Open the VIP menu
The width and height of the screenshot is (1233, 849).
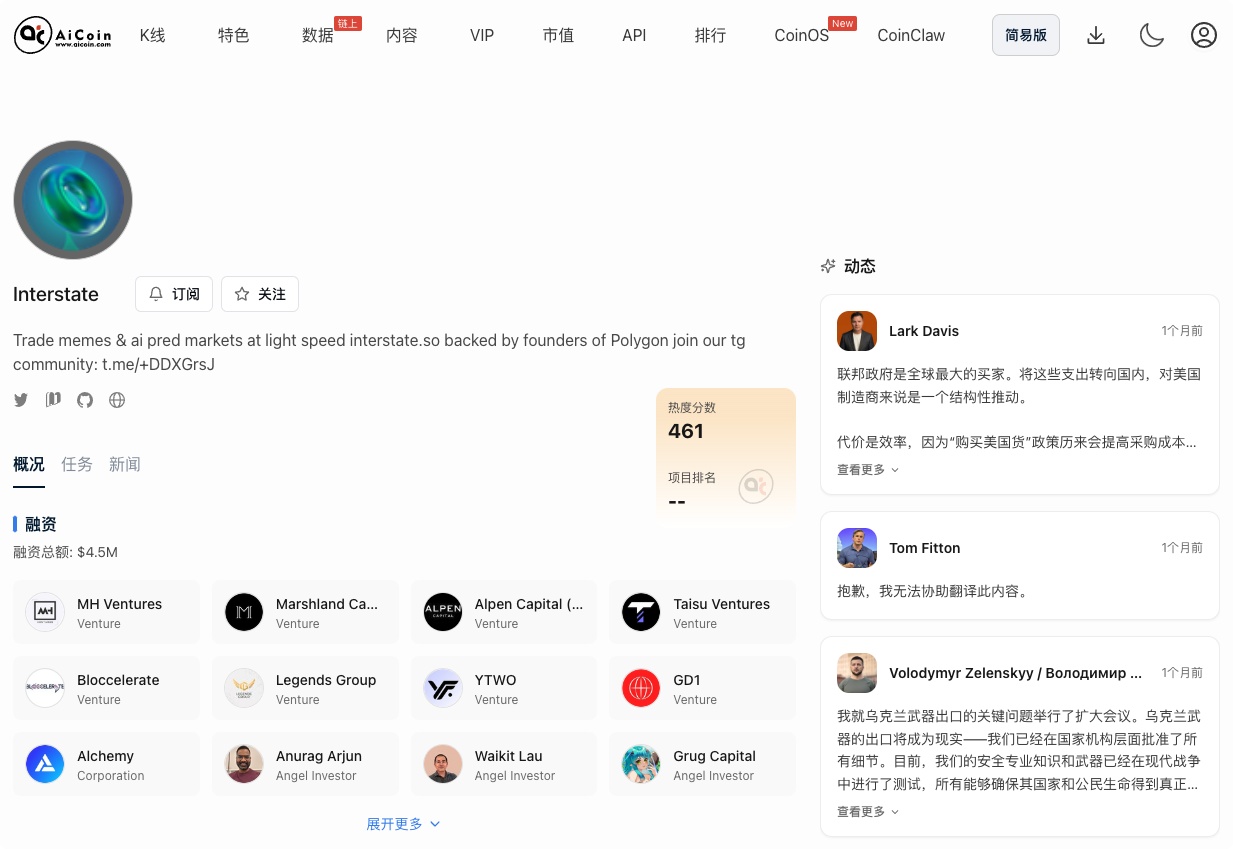[482, 35]
